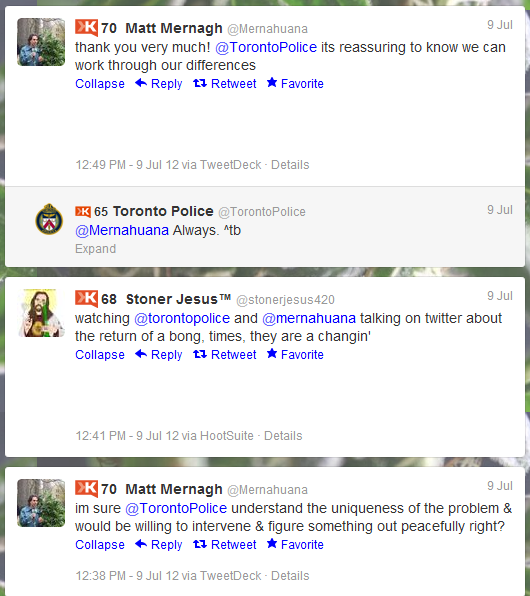
Task: Click the Klout badge next to Stoner Jesus
Action: pyautogui.click(x=86, y=298)
